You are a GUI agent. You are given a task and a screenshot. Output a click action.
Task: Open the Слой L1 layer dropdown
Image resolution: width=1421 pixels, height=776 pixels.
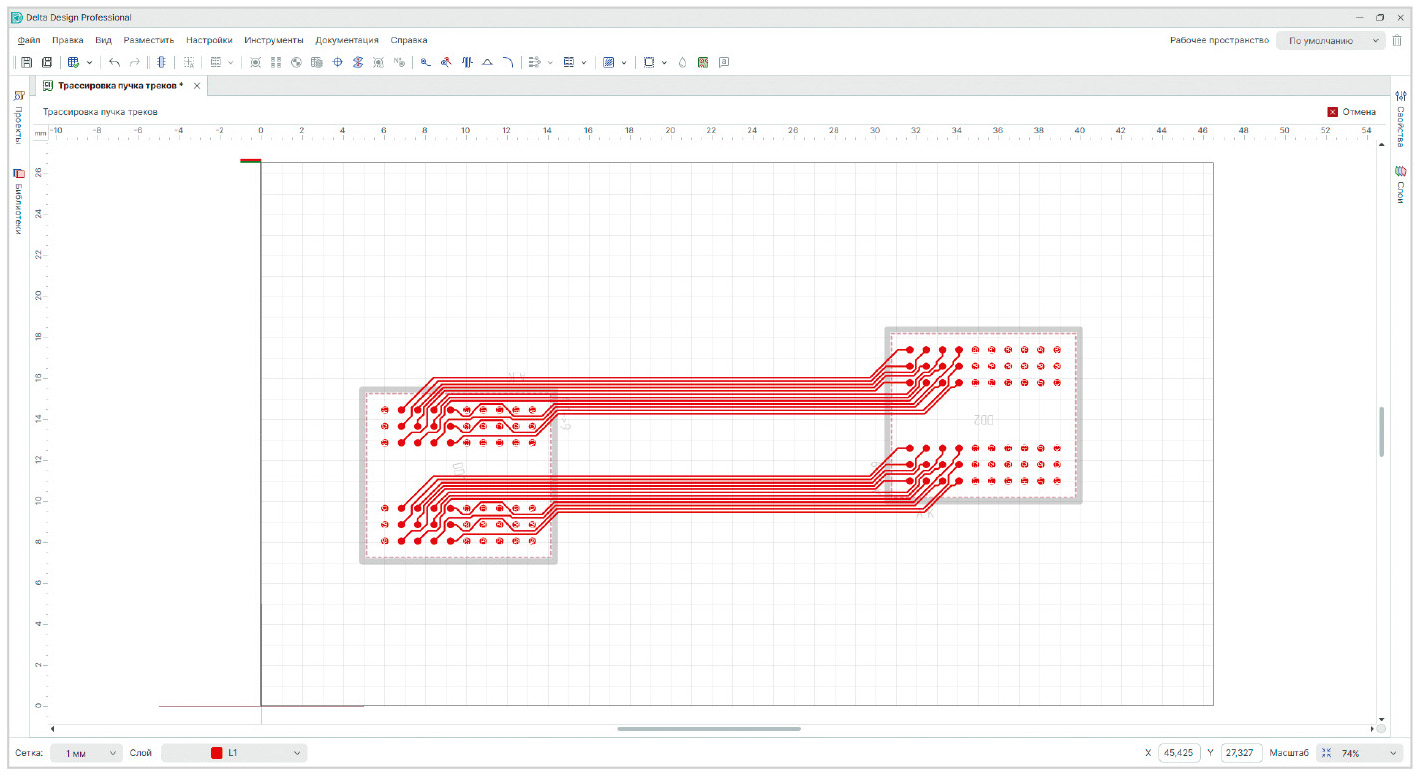234,753
